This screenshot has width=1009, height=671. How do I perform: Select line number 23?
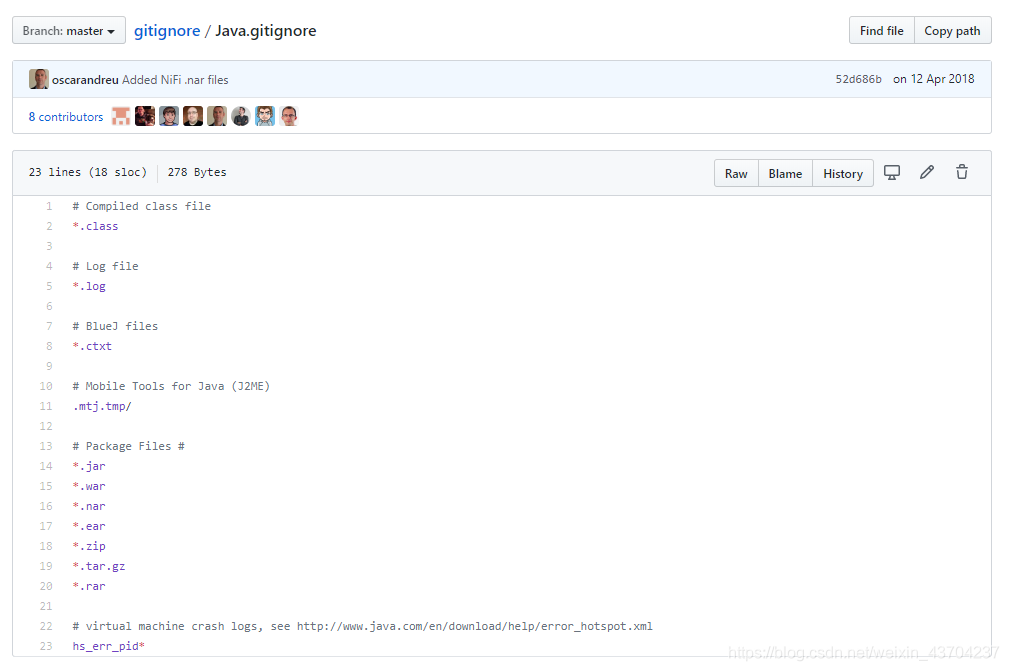[x=46, y=646]
